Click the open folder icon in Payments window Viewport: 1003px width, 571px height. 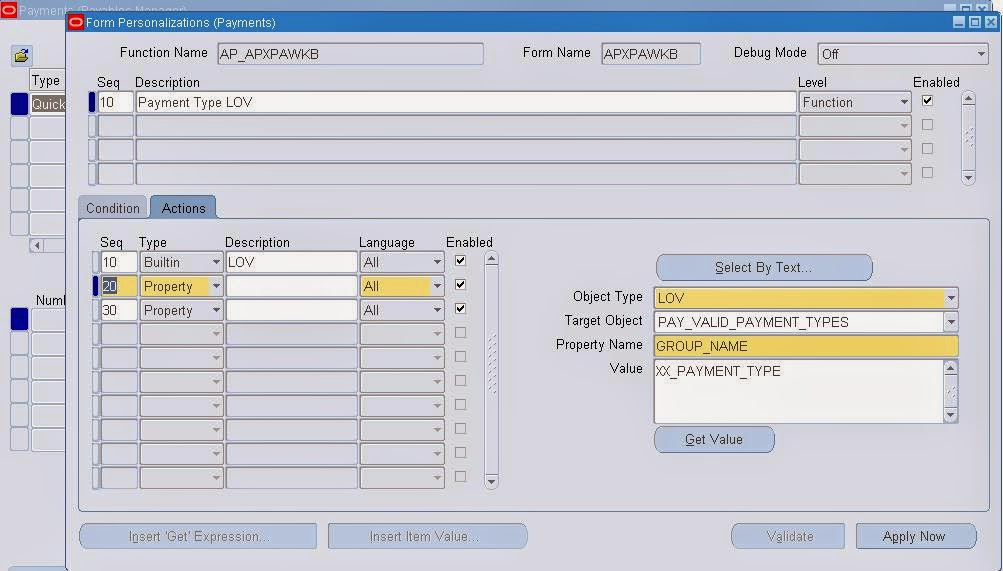pos(22,56)
